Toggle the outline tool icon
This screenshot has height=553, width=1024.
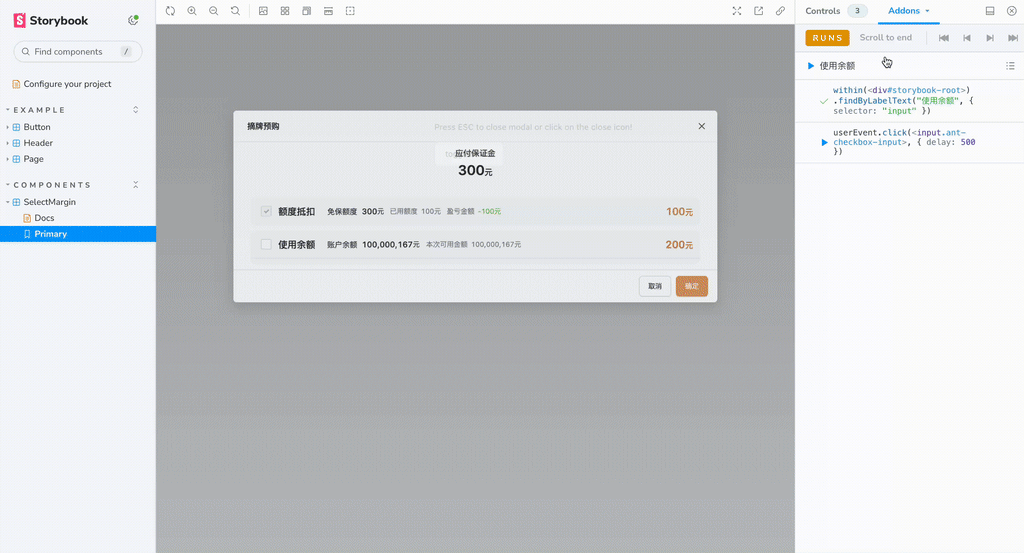pos(350,11)
